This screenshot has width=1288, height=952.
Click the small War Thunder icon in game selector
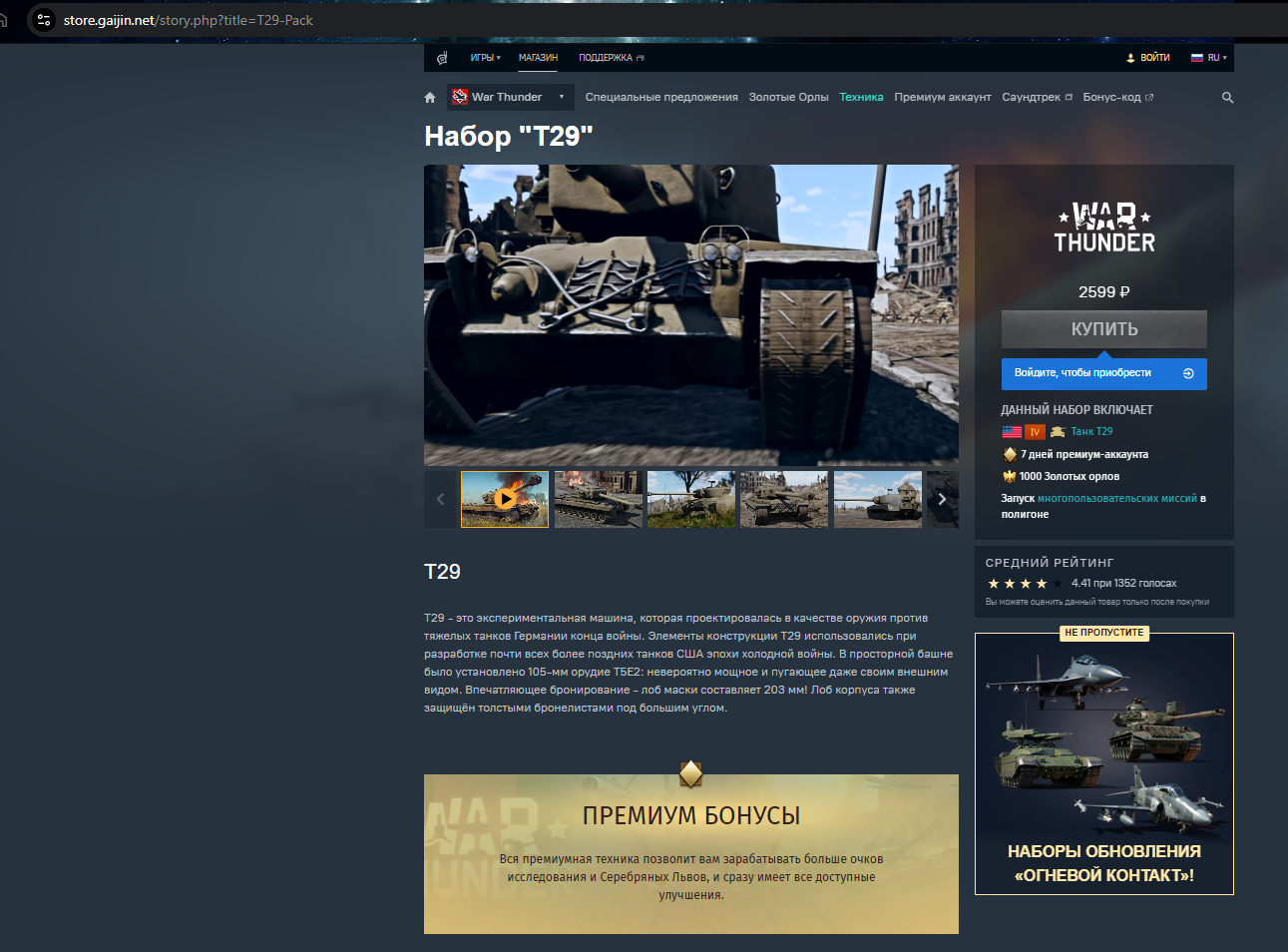tap(460, 97)
